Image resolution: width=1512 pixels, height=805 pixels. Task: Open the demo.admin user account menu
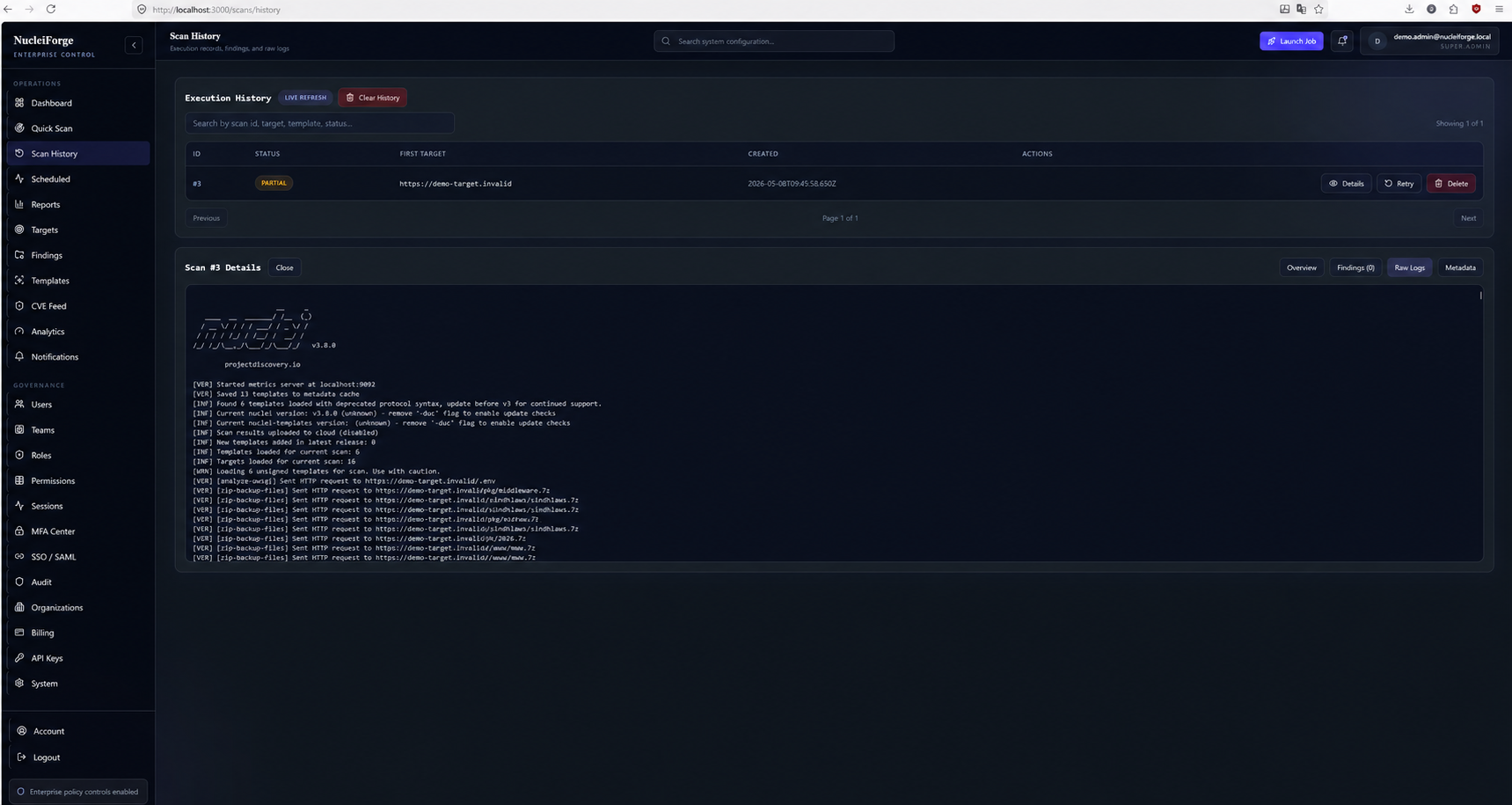[1430, 40]
